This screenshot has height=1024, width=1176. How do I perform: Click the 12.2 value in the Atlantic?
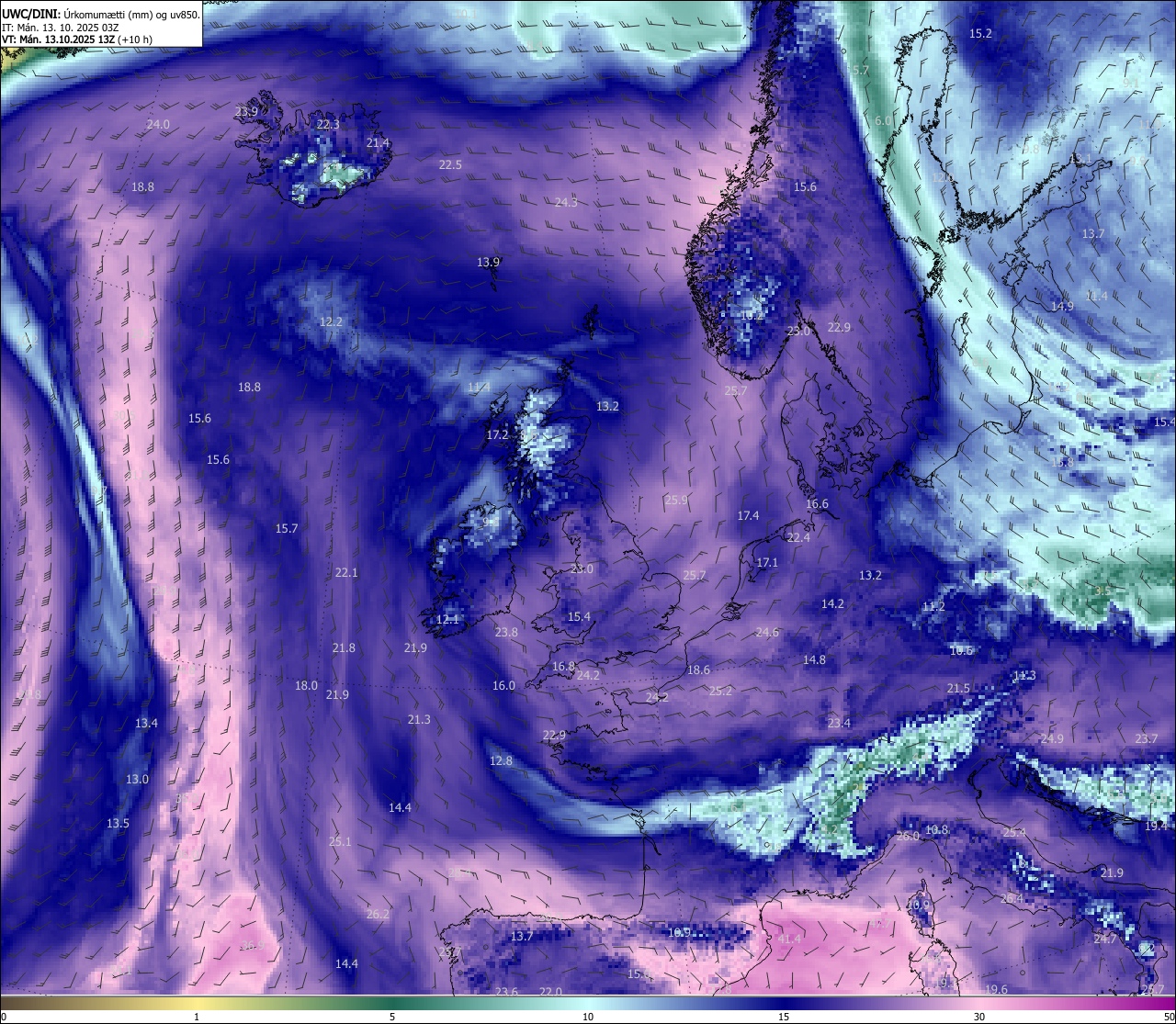click(x=331, y=321)
